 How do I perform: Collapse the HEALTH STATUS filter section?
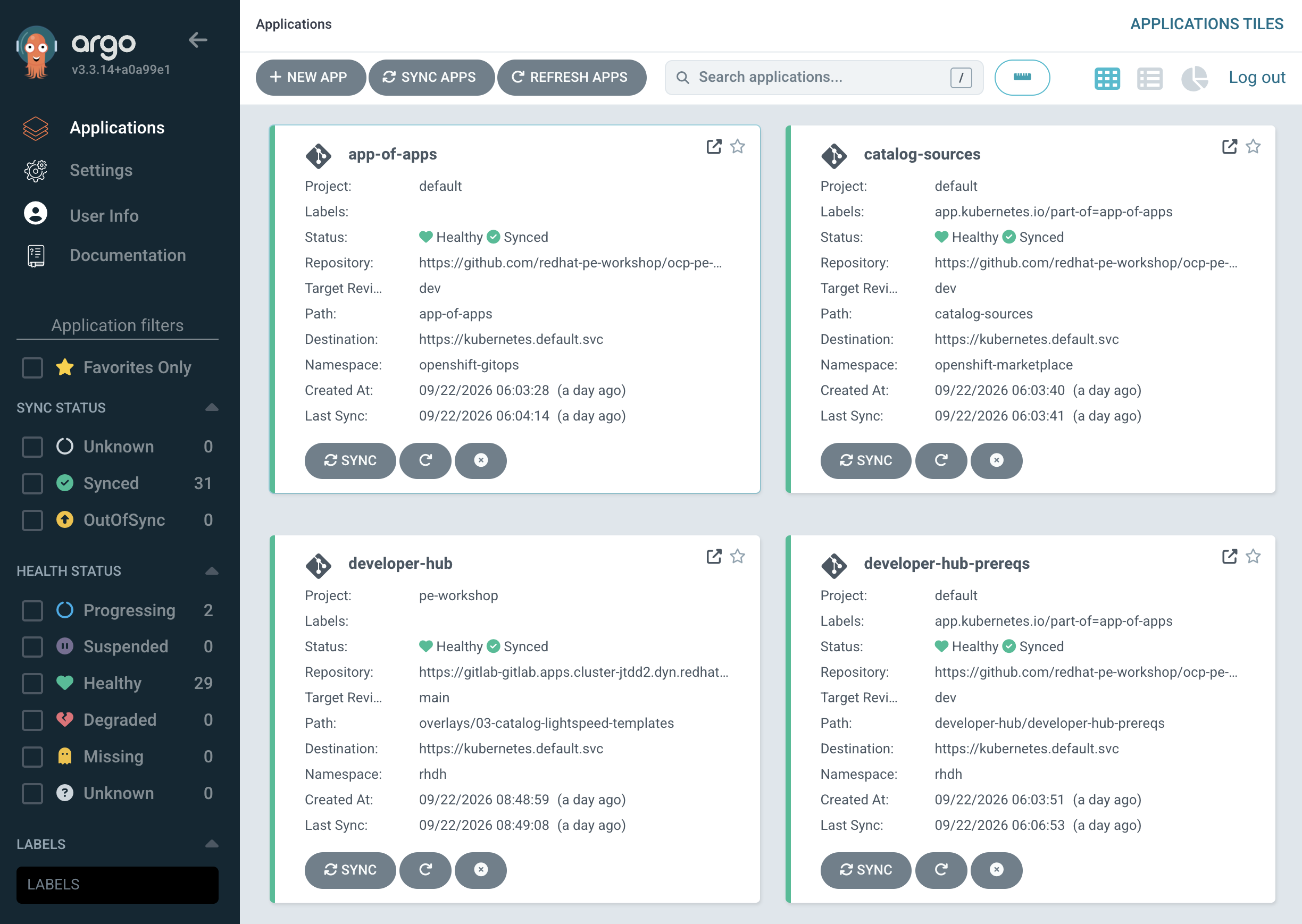coord(212,570)
